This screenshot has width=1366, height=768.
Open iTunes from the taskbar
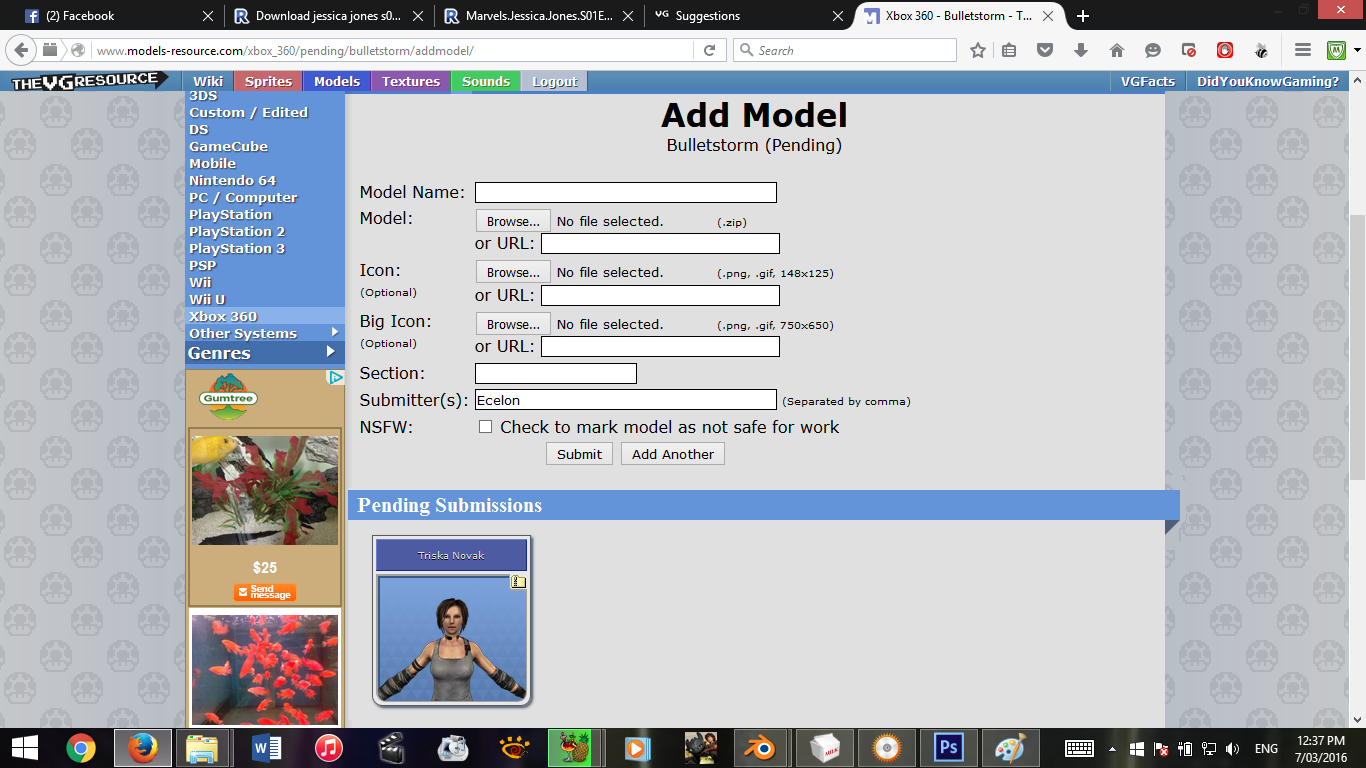point(328,747)
